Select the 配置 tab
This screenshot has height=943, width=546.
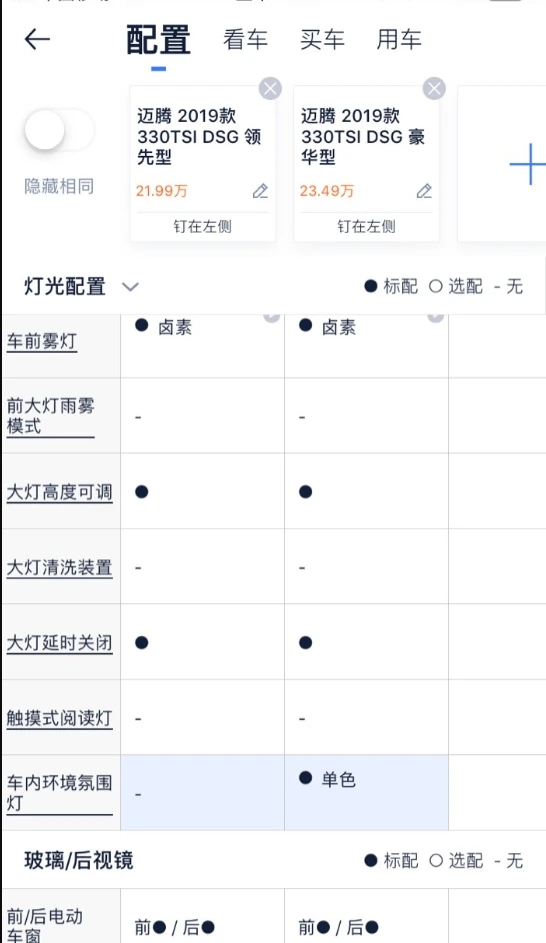click(159, 40)
